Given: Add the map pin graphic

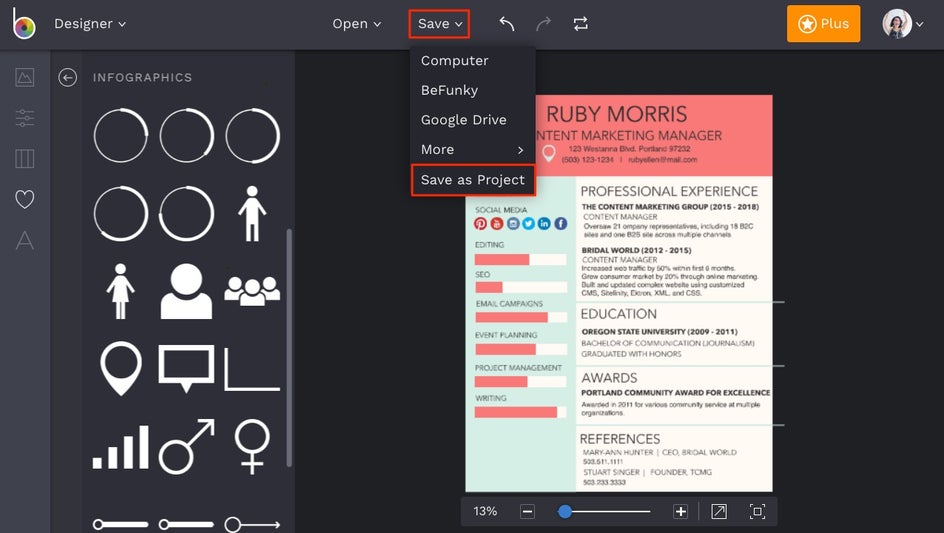Looking at the screenshot, I should click(120, 368).
